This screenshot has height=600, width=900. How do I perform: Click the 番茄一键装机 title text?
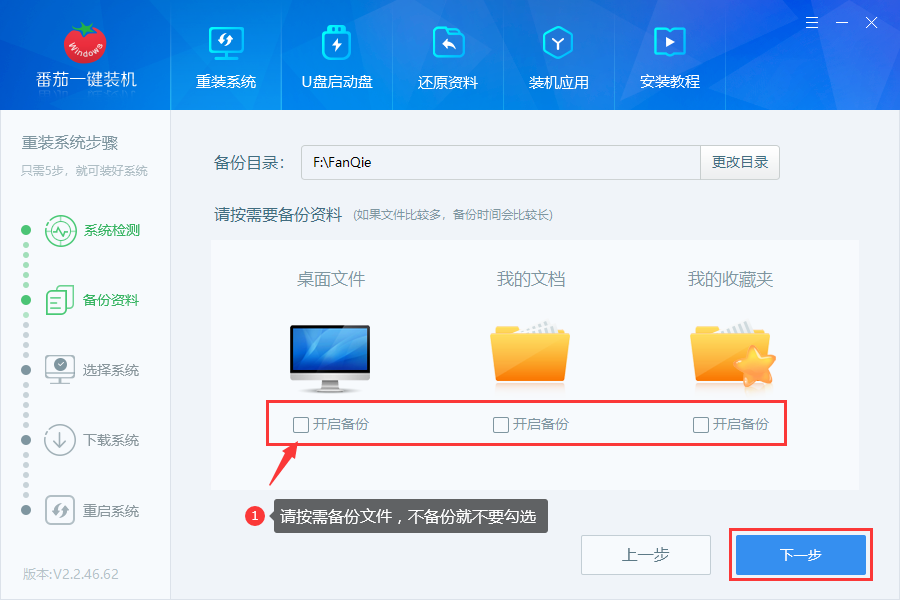click(x=87, y=80)
